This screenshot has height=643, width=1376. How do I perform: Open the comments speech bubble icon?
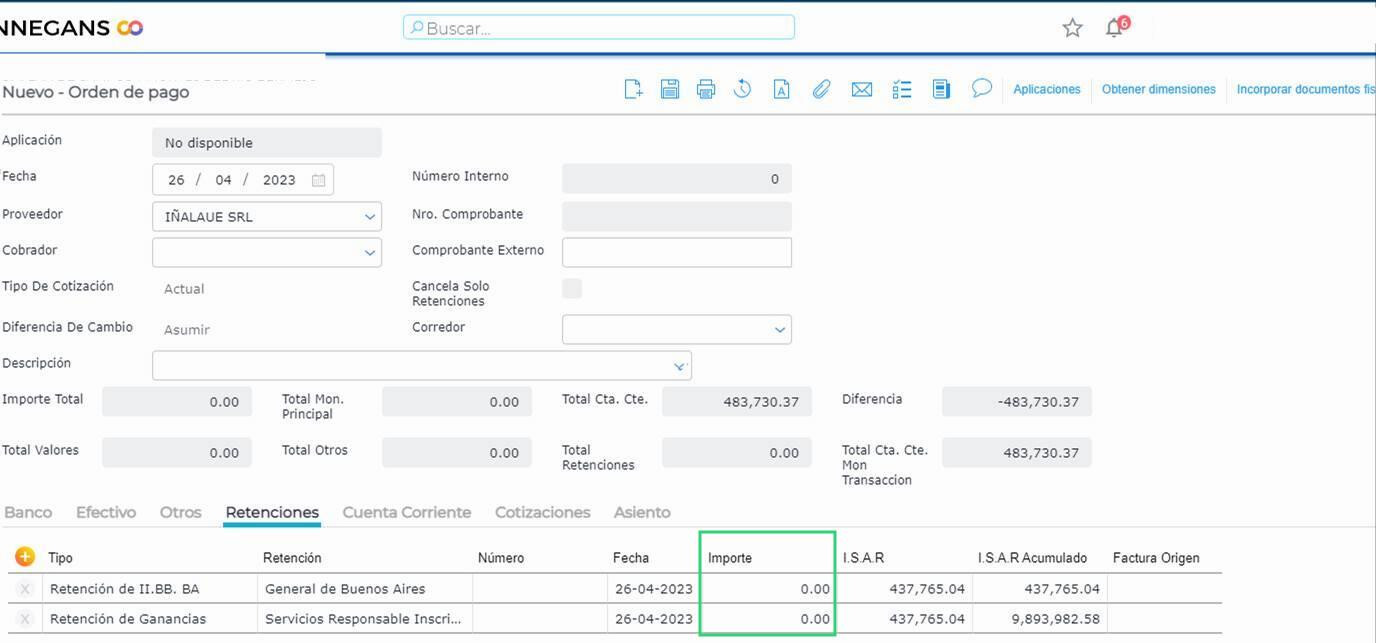[x=982, y=89]
